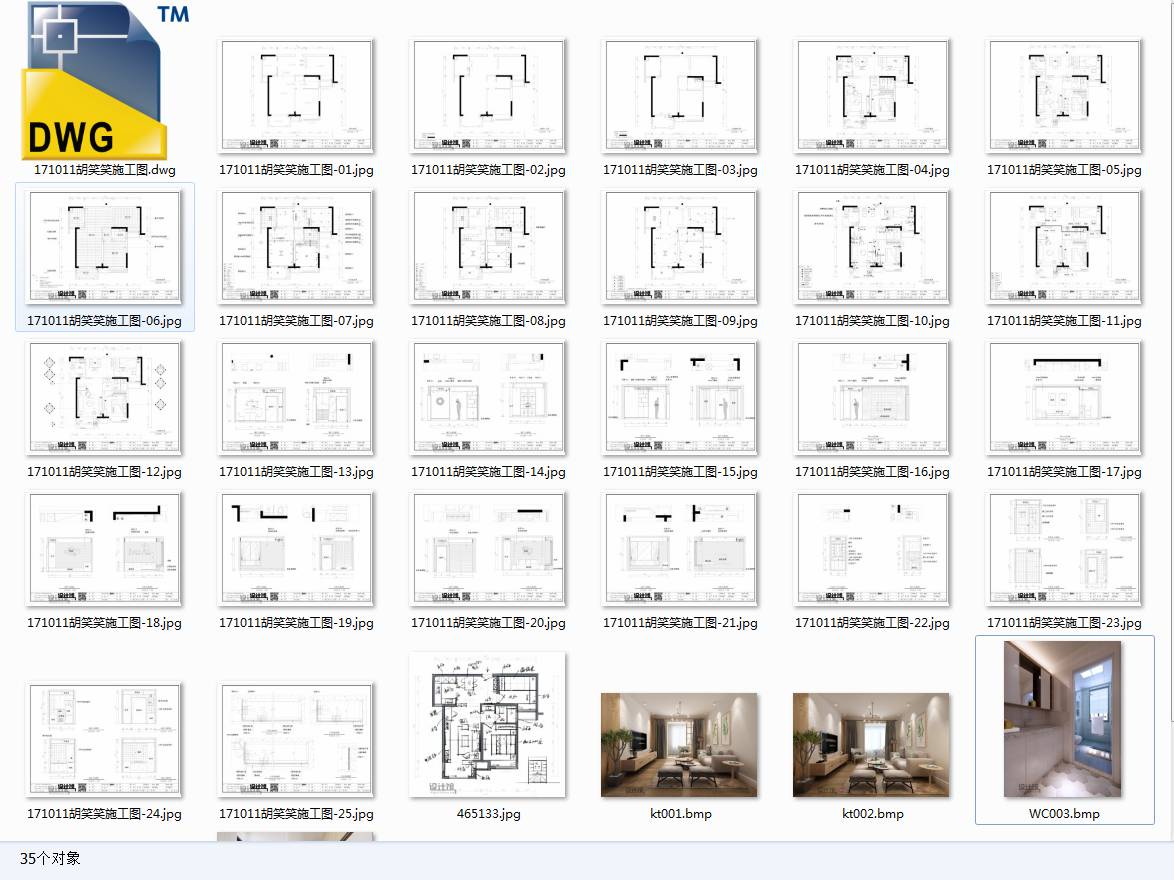Click file name label WC003.bmp
This screenshot has width=1174, height=880.
tap(1064, 813)
